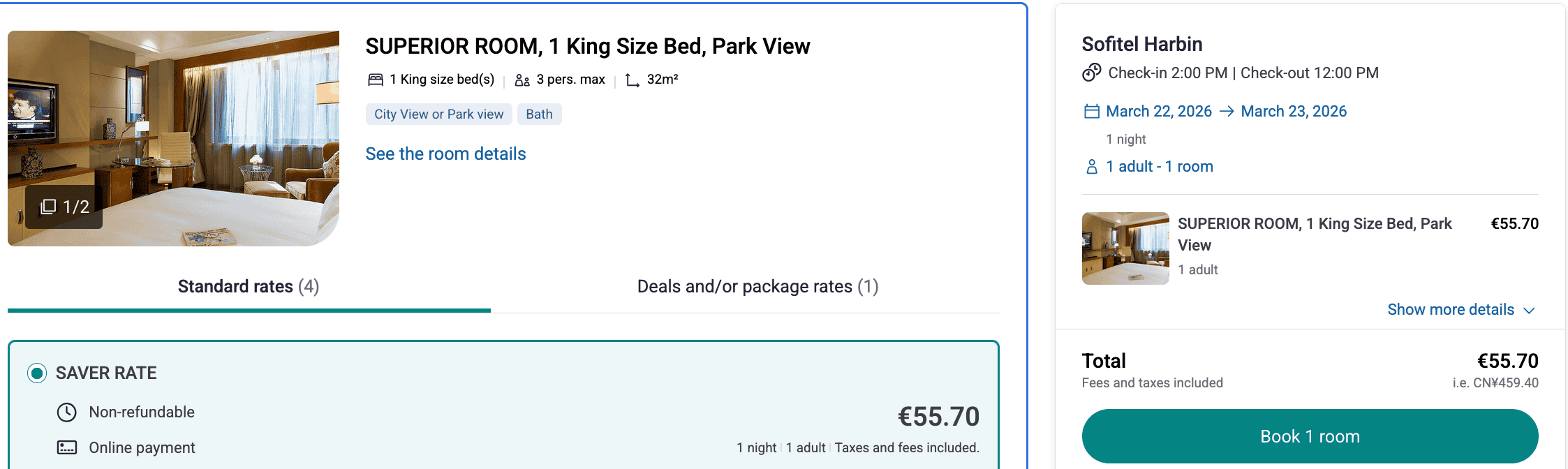This screenshot has width=1568, height=469.
Task: Switch to the Standard rates tab
Action: (249, 287)
